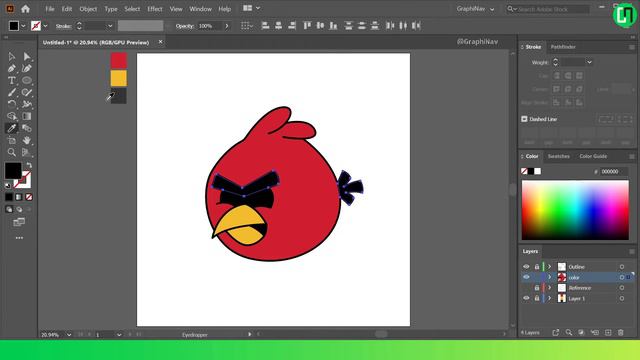This screenshot has height=360, width=640.
Task: Choose the Curvature tool
Action: point(27,69)
